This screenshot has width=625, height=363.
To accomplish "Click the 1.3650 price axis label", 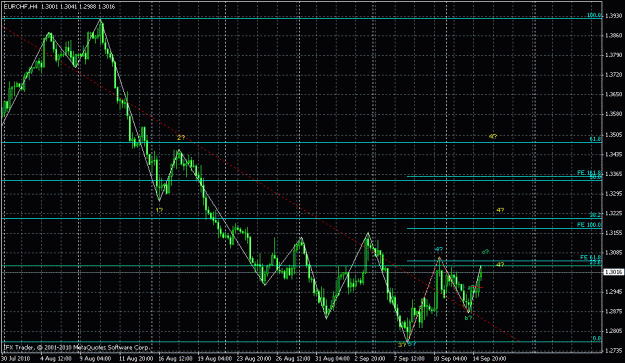I will pos(613,94).
